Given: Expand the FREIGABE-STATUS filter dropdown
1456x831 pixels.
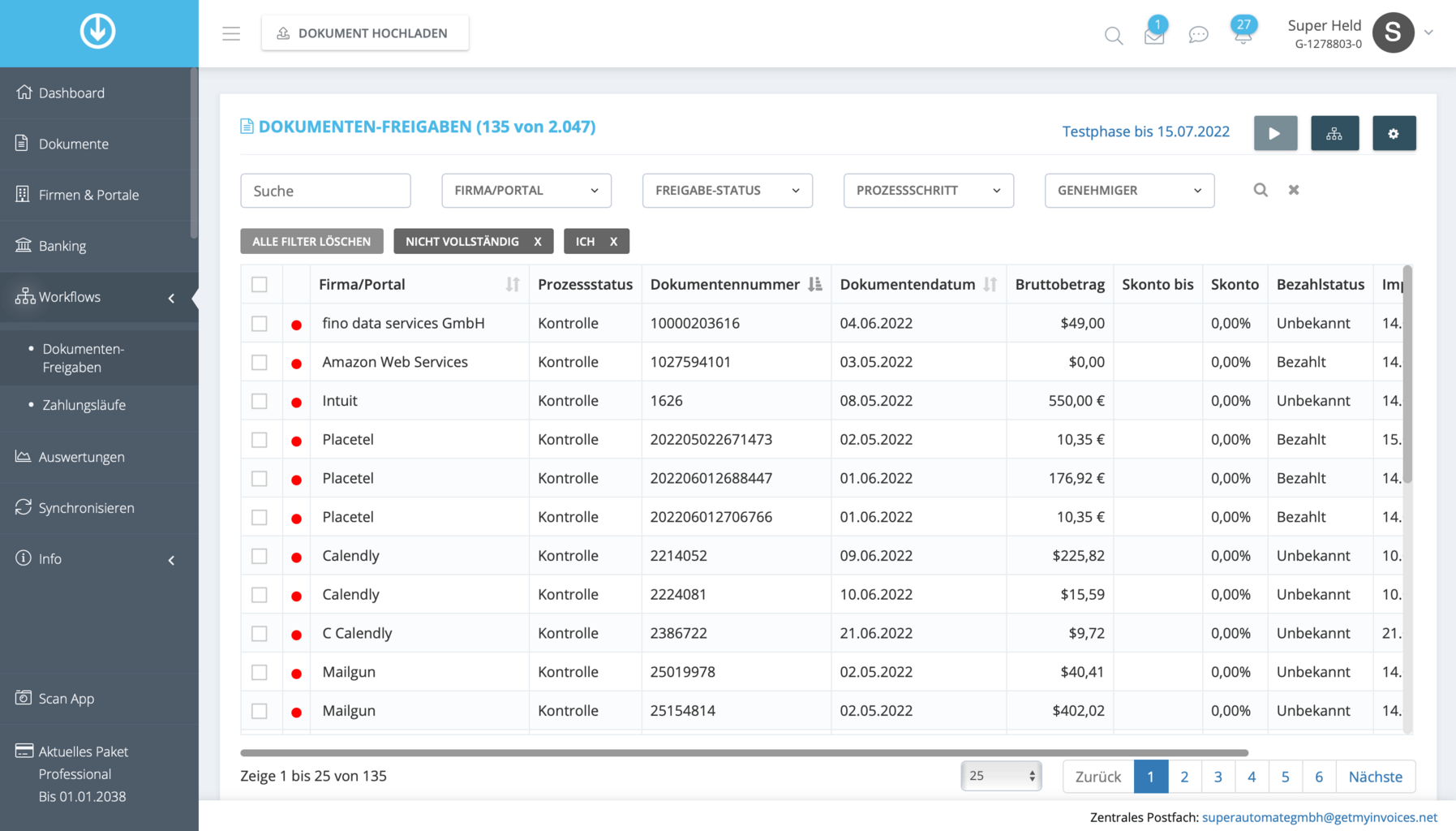Looking at the screenshot, I should point(727,191).
